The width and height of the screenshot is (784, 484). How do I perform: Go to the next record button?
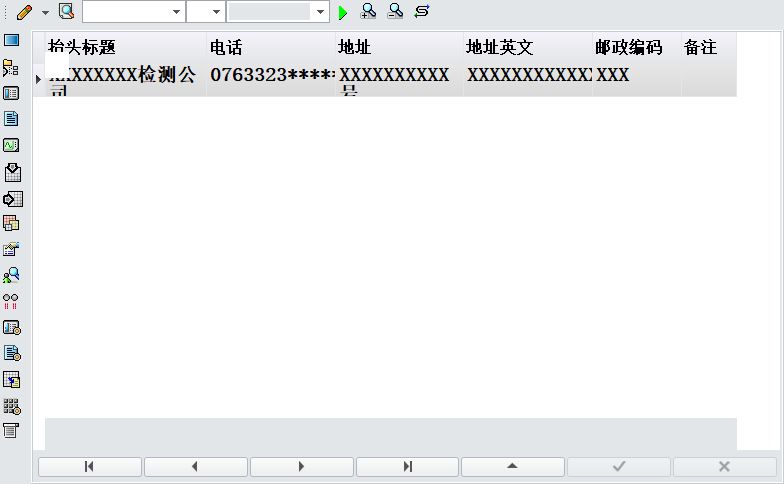click(302, 466)
